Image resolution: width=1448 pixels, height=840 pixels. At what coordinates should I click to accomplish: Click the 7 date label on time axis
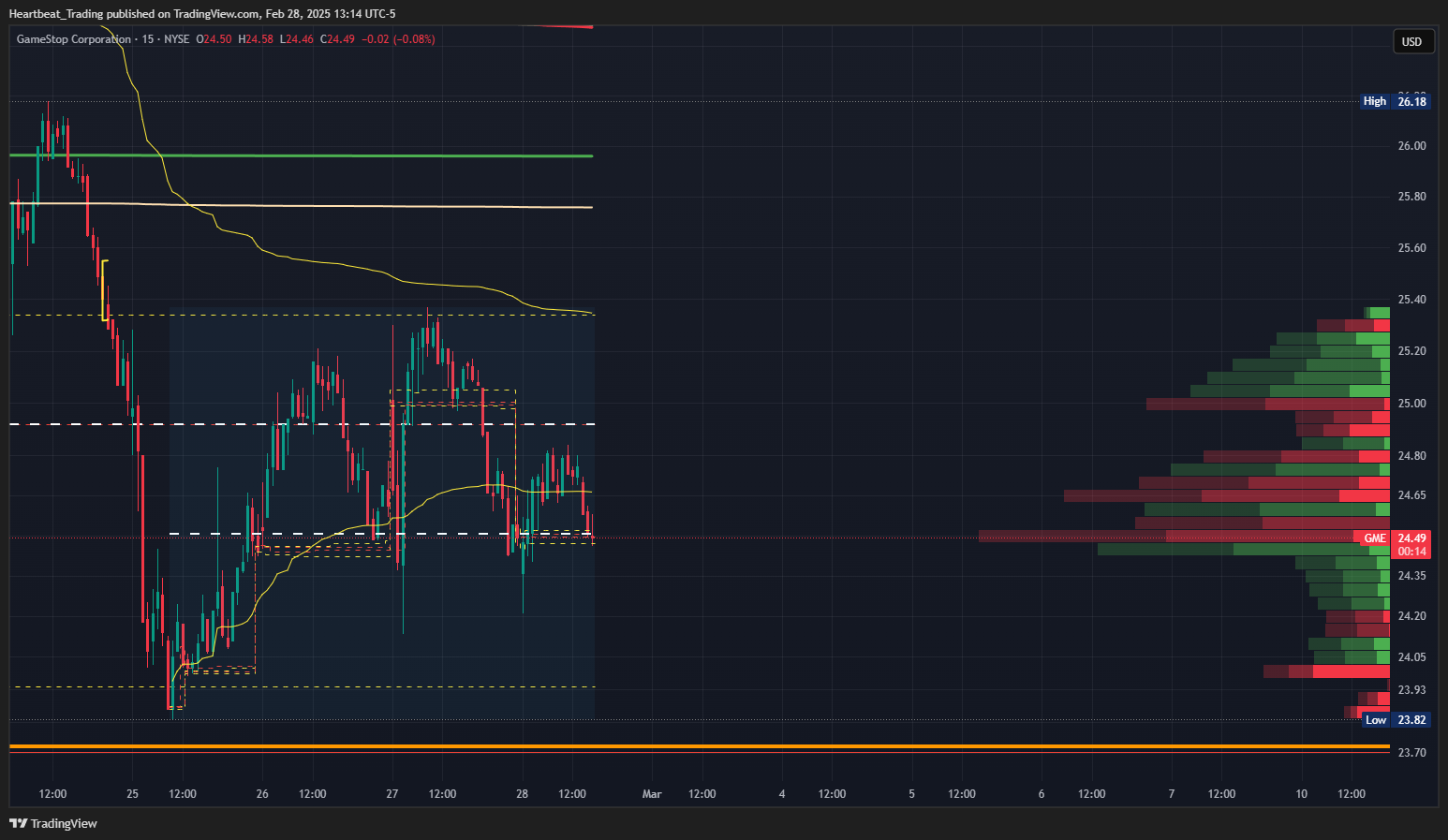coord(1172,794)
